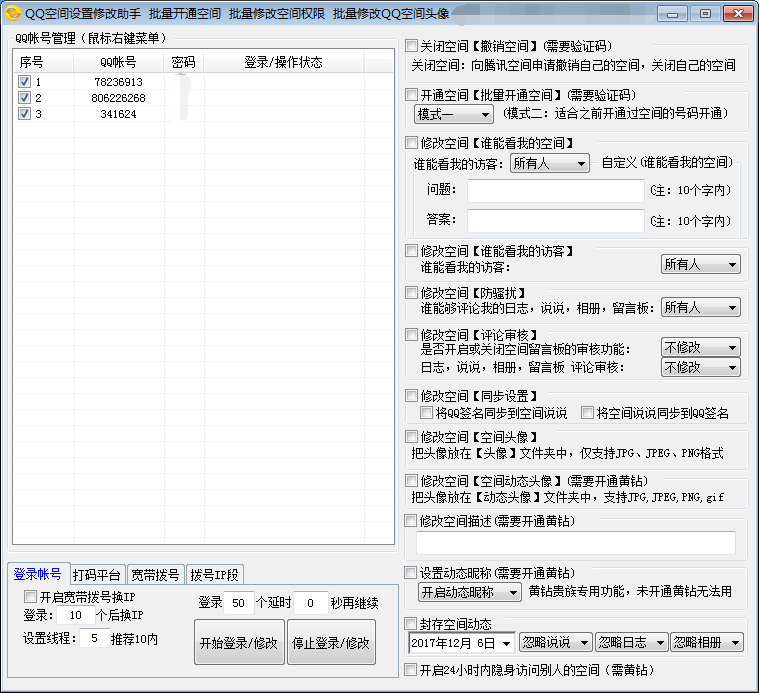
Task: Click the 设置线程 field showing 5
Action: coord(94,639)
